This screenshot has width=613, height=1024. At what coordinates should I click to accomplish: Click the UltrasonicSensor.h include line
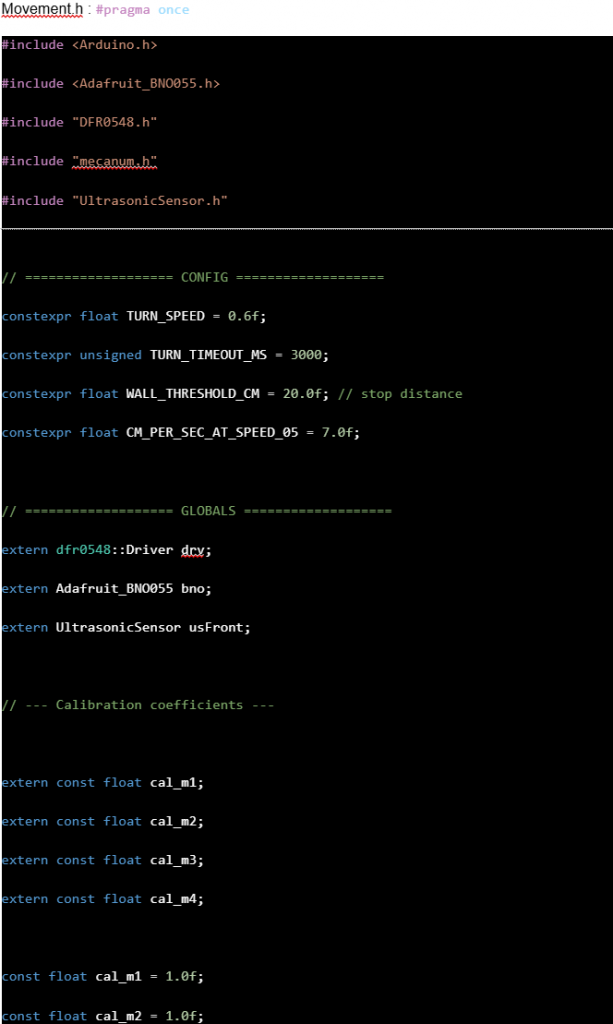click(115, 200)
